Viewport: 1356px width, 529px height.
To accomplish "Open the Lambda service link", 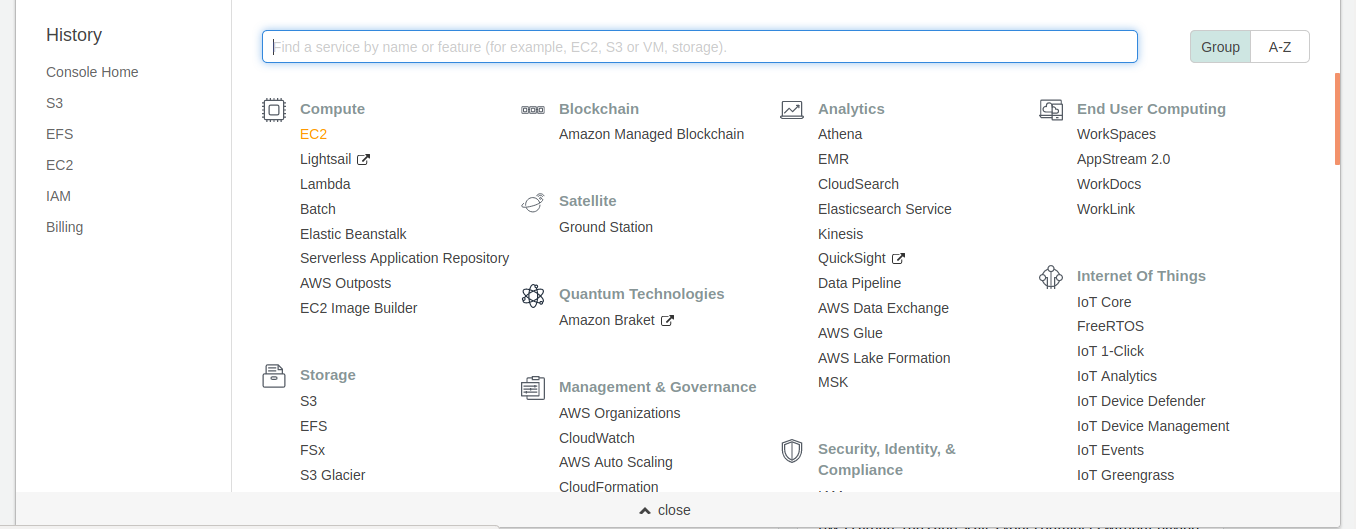I will (x=325, y=184).
